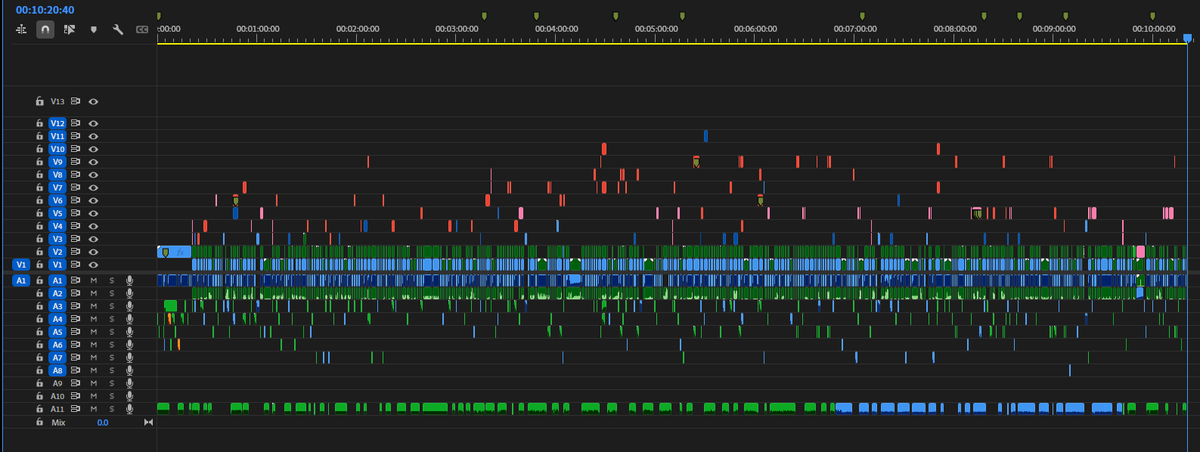1200x452 pixels.
Task: Lock track V9 with padlock icon
Action: (39, 161)
